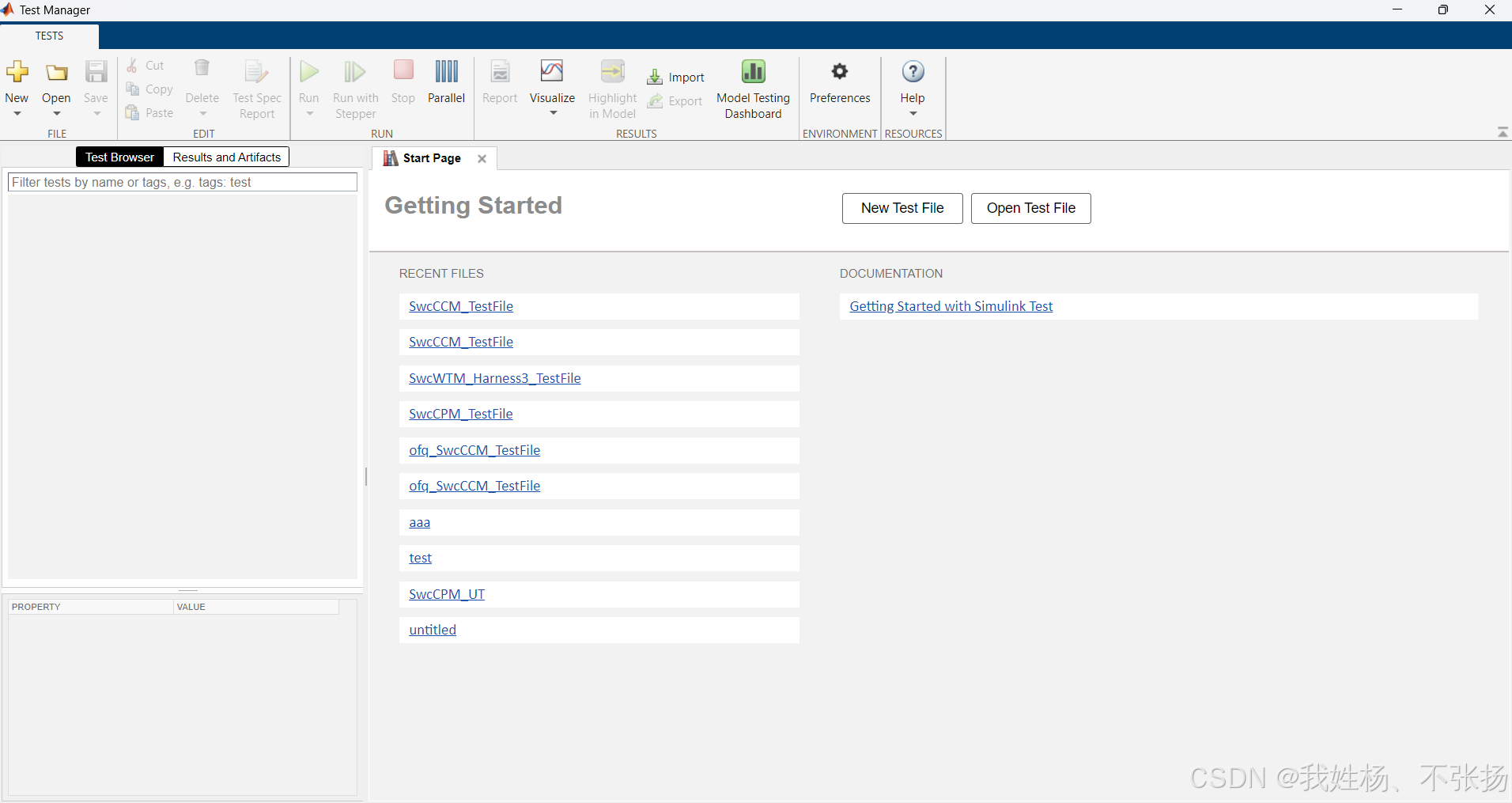Restore down the Test Manager window

tap(1443, 9)
